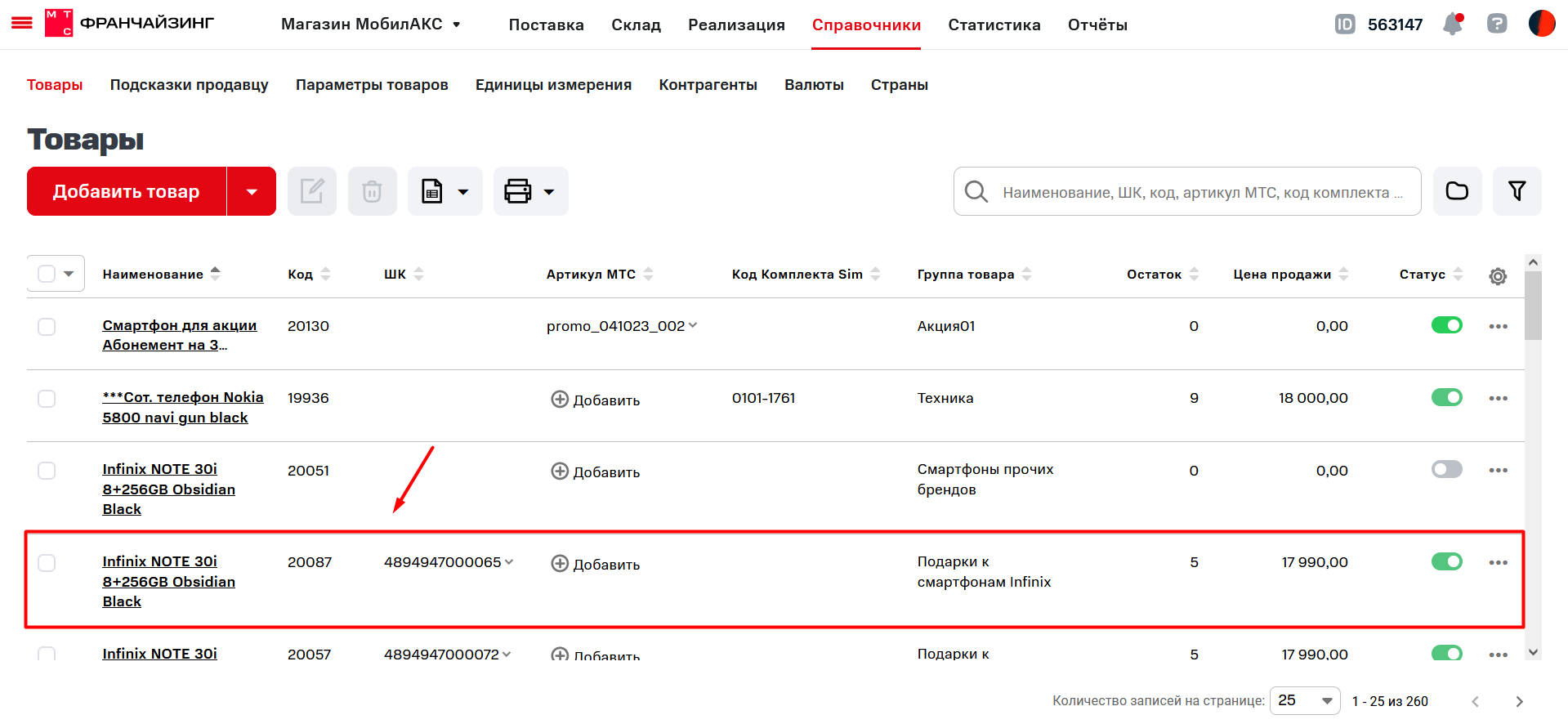Open the filter funnel button
The height and width of the screenshot is (724, 1568).
[x=1517, y=191]
